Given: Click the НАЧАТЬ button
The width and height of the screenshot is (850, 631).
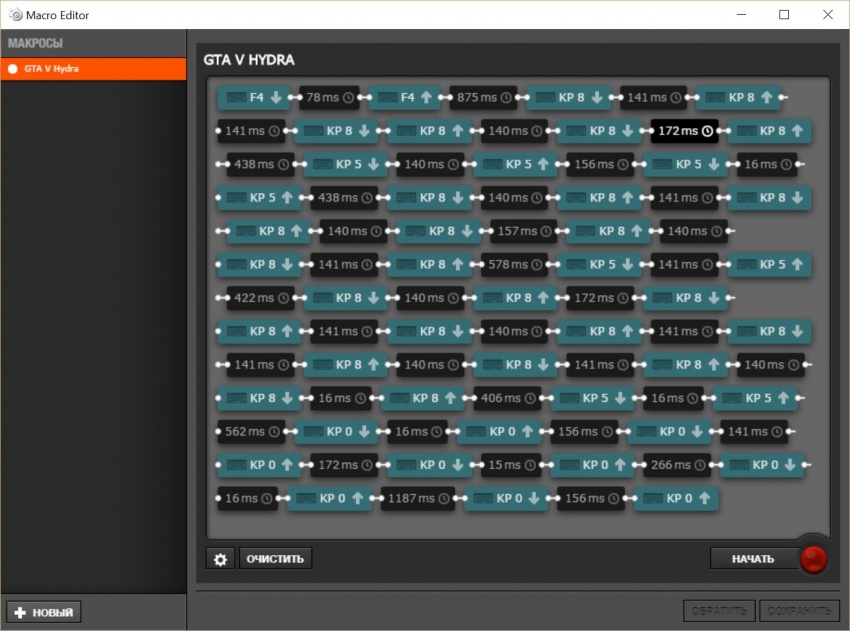Looking at the screenshot, I should (753, 559).
